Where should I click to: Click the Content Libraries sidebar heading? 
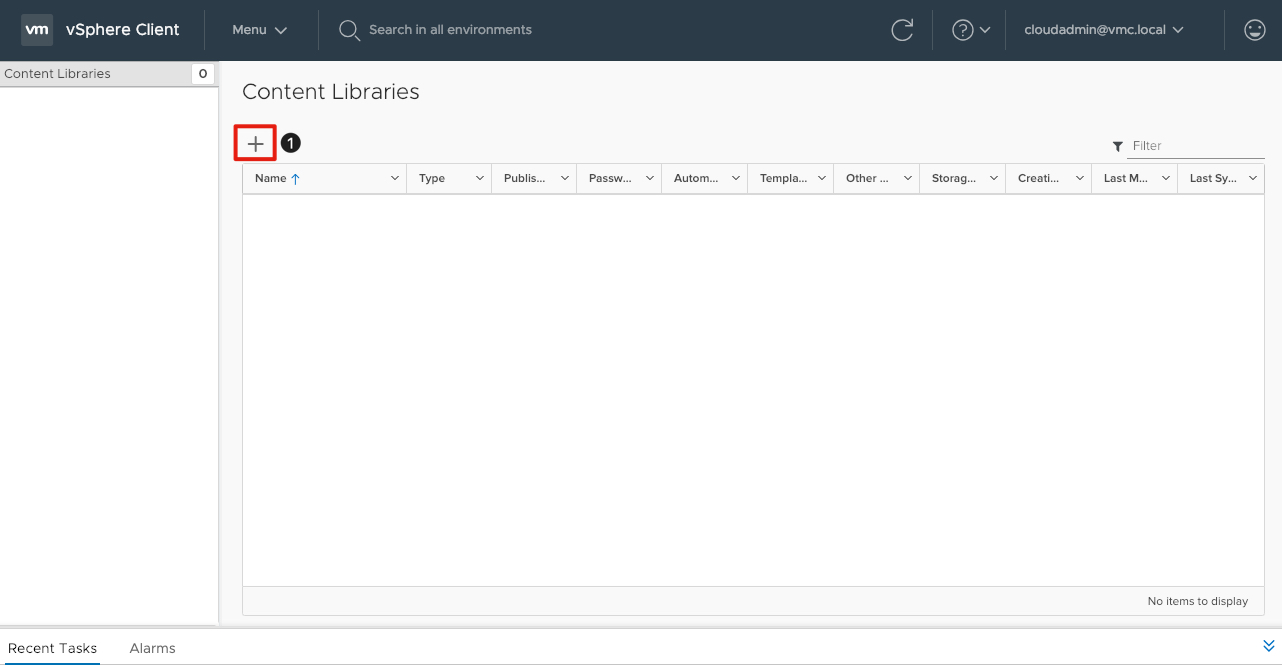pos(58,74)
